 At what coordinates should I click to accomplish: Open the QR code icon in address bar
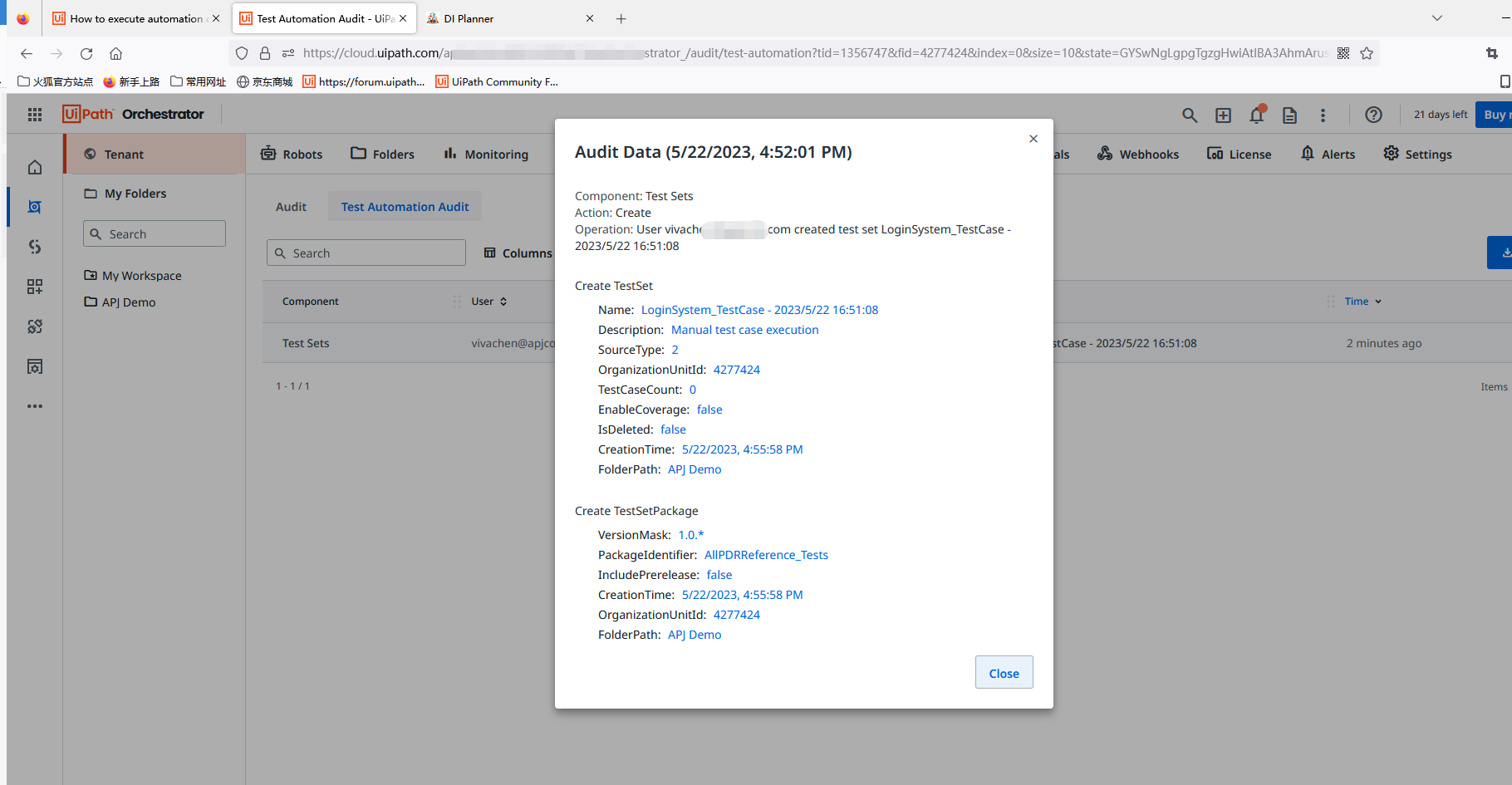pyautogui.click(x=1343, y=53)
